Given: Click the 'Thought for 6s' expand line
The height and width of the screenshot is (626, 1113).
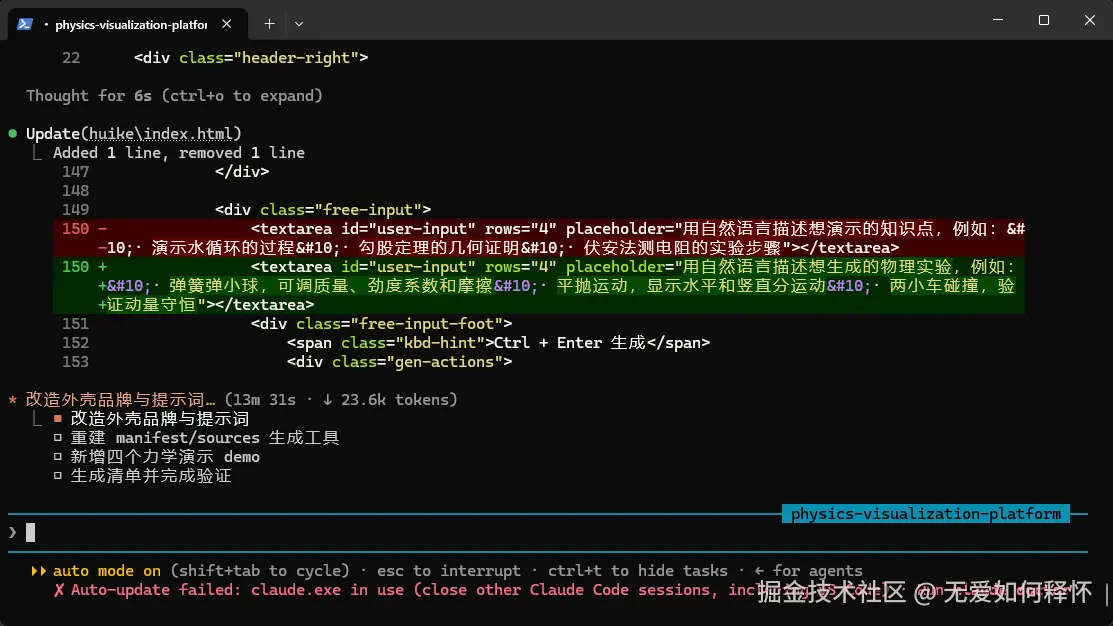Looking at the screenshot, I should click(174, 96).
